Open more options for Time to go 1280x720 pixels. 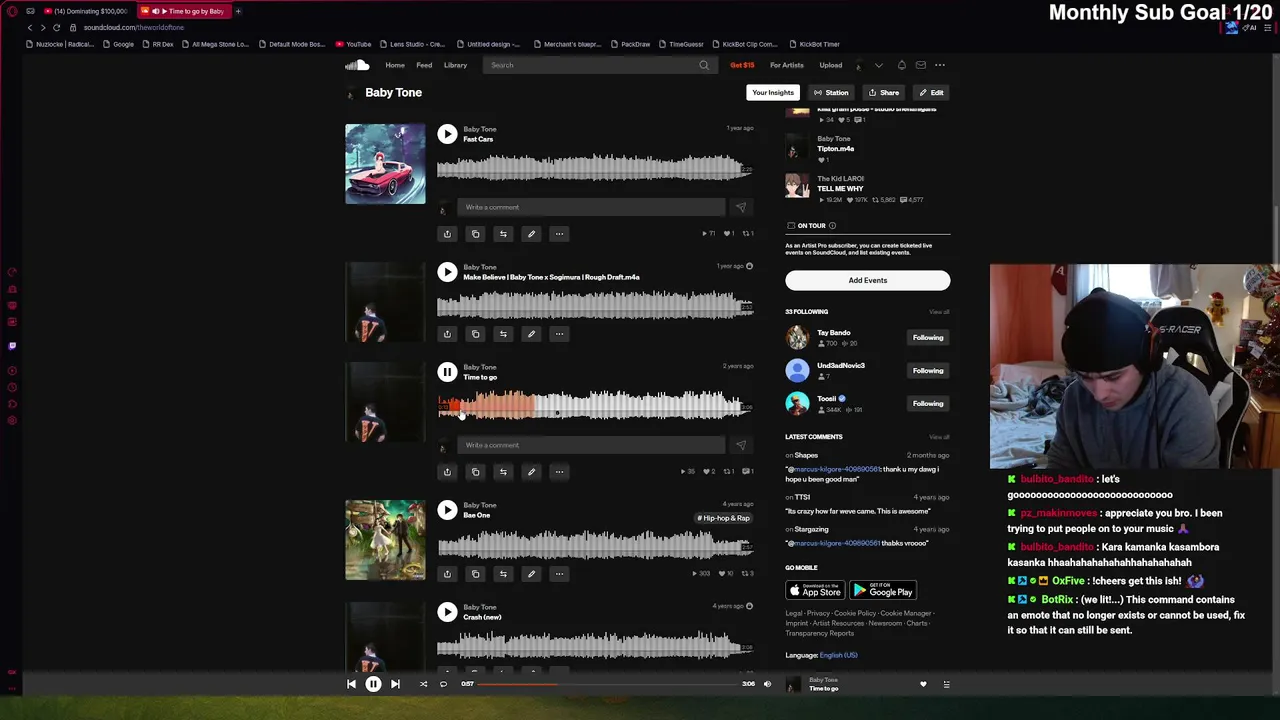click(x=559, y=472)
